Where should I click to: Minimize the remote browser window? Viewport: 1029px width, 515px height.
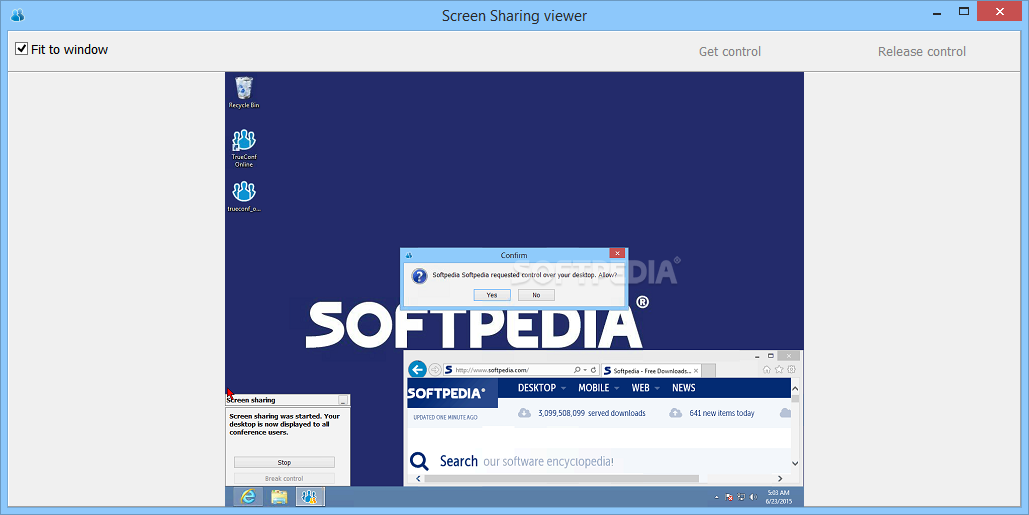(x=759, y=356)
